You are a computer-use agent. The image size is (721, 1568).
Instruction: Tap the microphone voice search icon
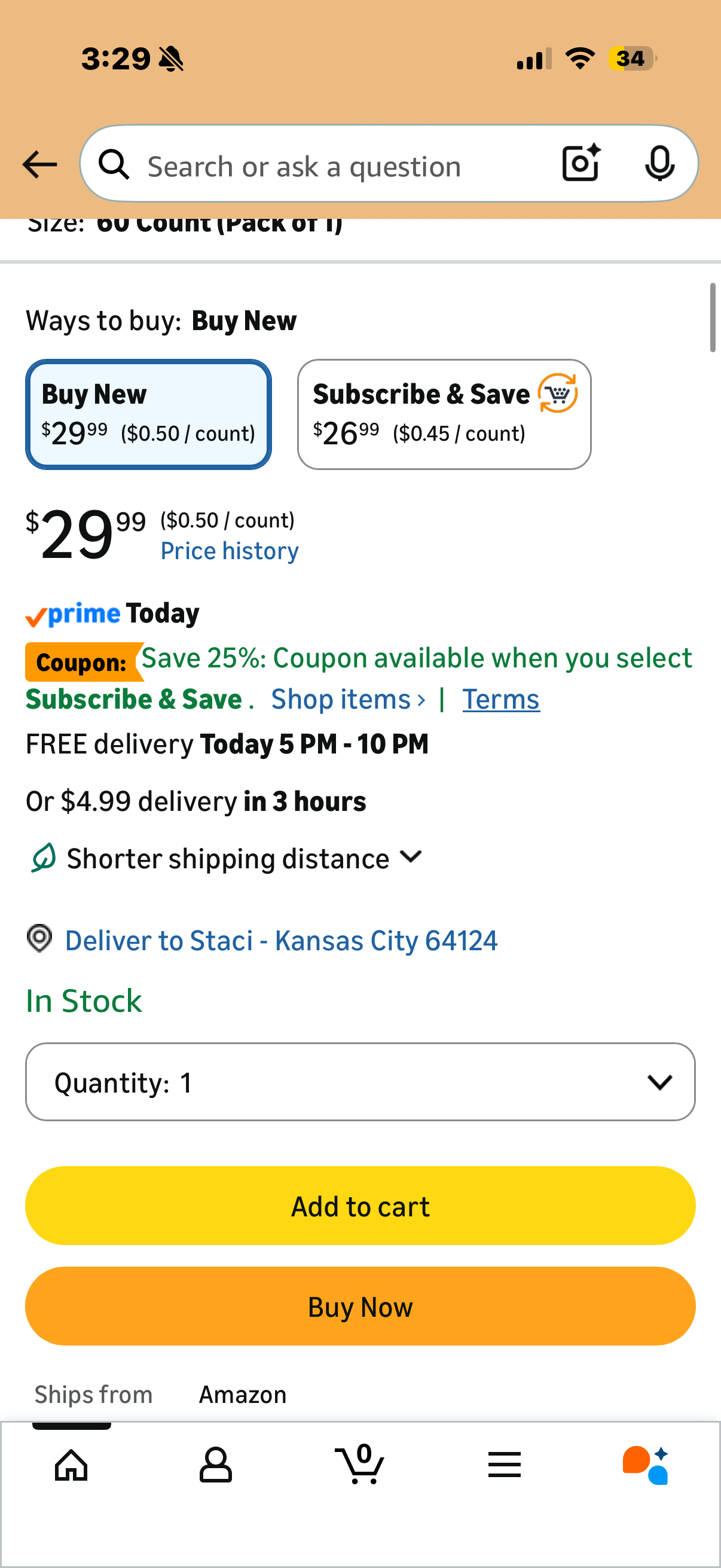pos(659,163)
